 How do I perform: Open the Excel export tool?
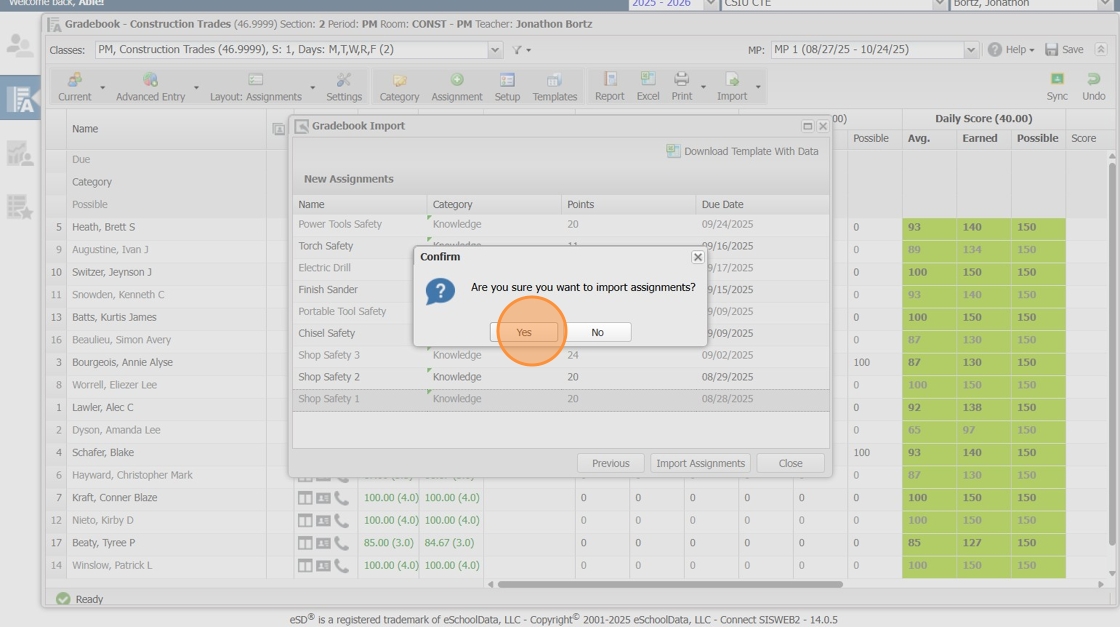(x=647, y=87)
